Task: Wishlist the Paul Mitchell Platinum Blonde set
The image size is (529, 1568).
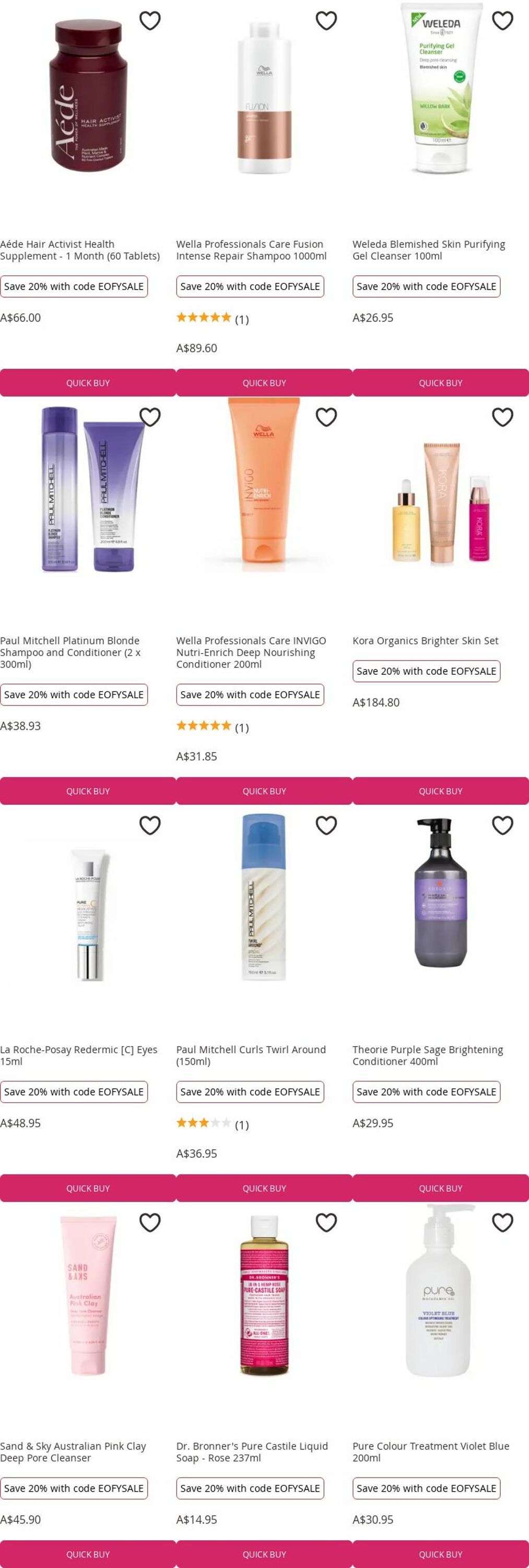Action: pyautogui.click(x=150, y=417)
